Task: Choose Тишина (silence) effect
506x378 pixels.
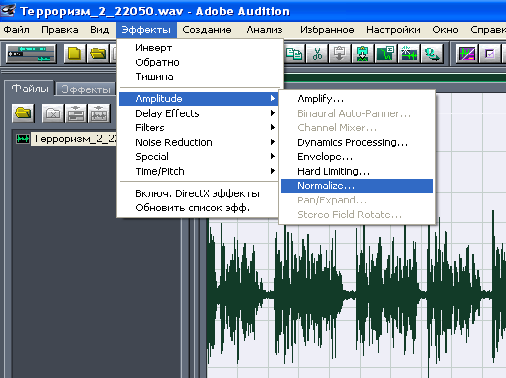Action: [200, 77]
